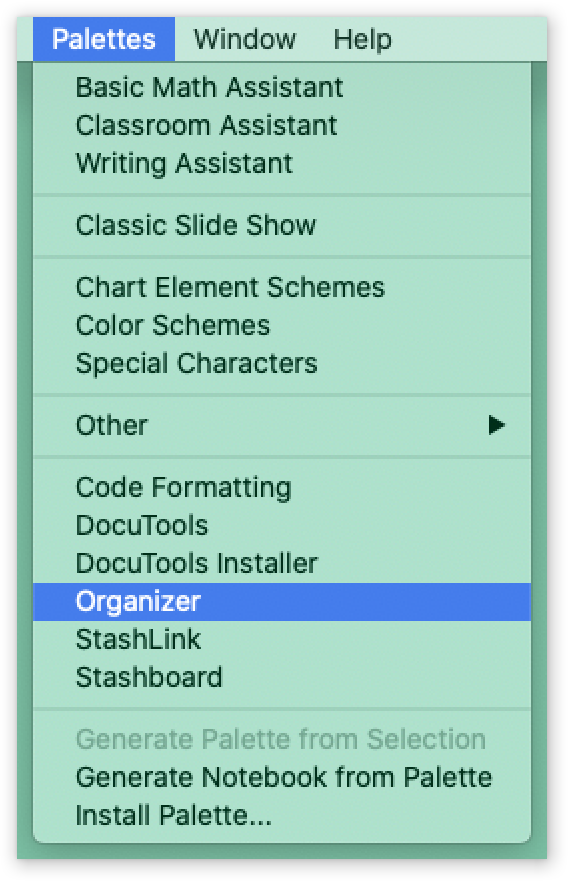The height and width of the screenshot is (882, 568).
Task: Open Chart Element Schemes palette
Action: [x=281, y=287]
